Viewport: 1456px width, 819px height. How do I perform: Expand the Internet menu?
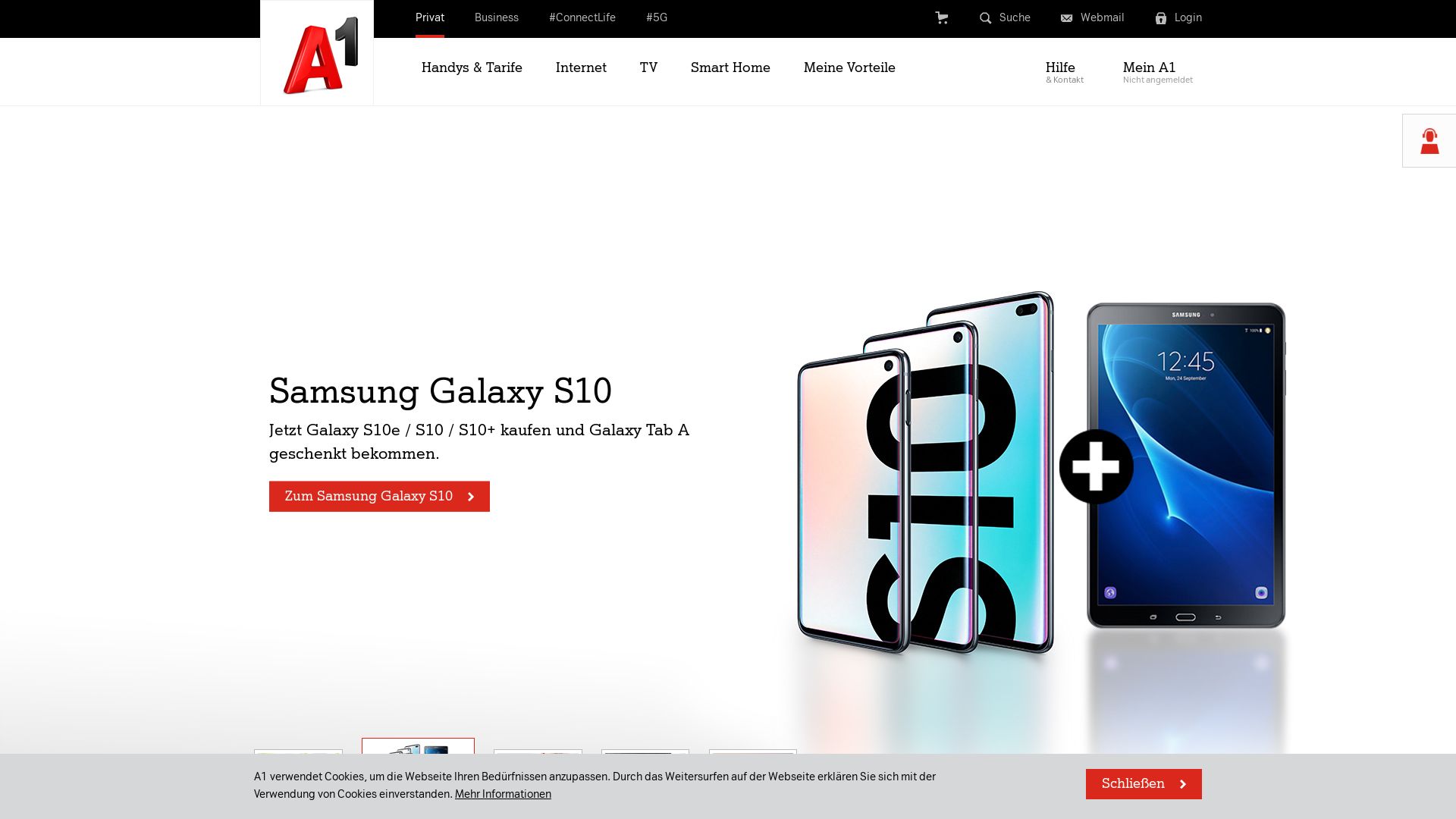point(581,67)
